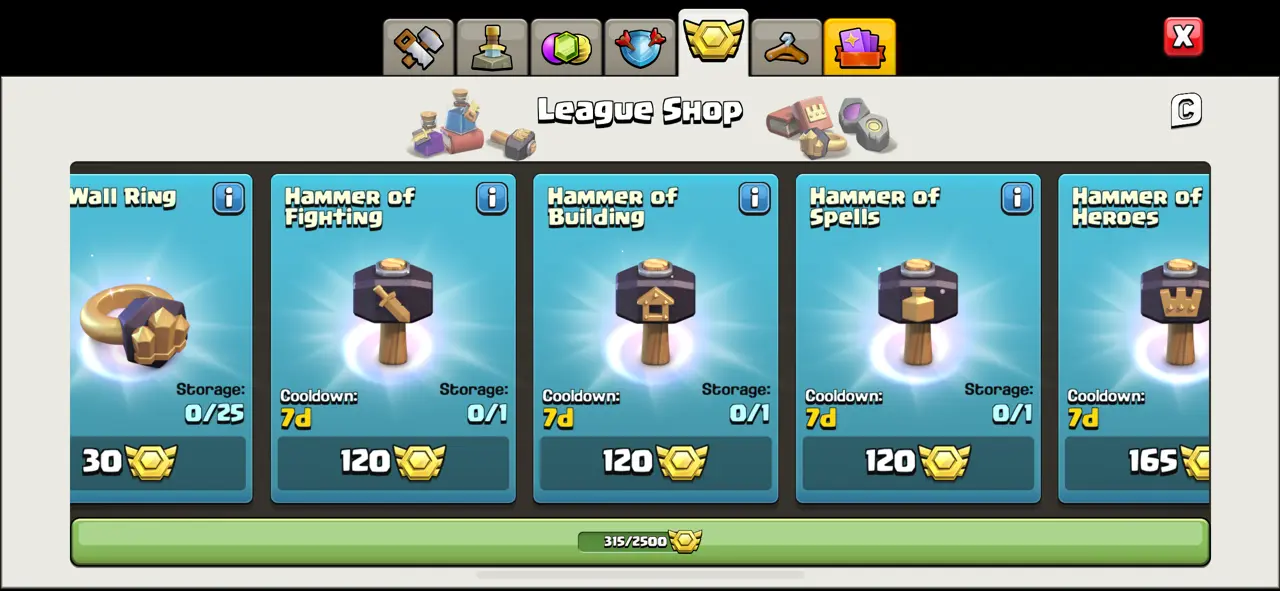The image size is (1280, 591).
Task: Open the orange treasure chest tab
Action: [860, 47]
